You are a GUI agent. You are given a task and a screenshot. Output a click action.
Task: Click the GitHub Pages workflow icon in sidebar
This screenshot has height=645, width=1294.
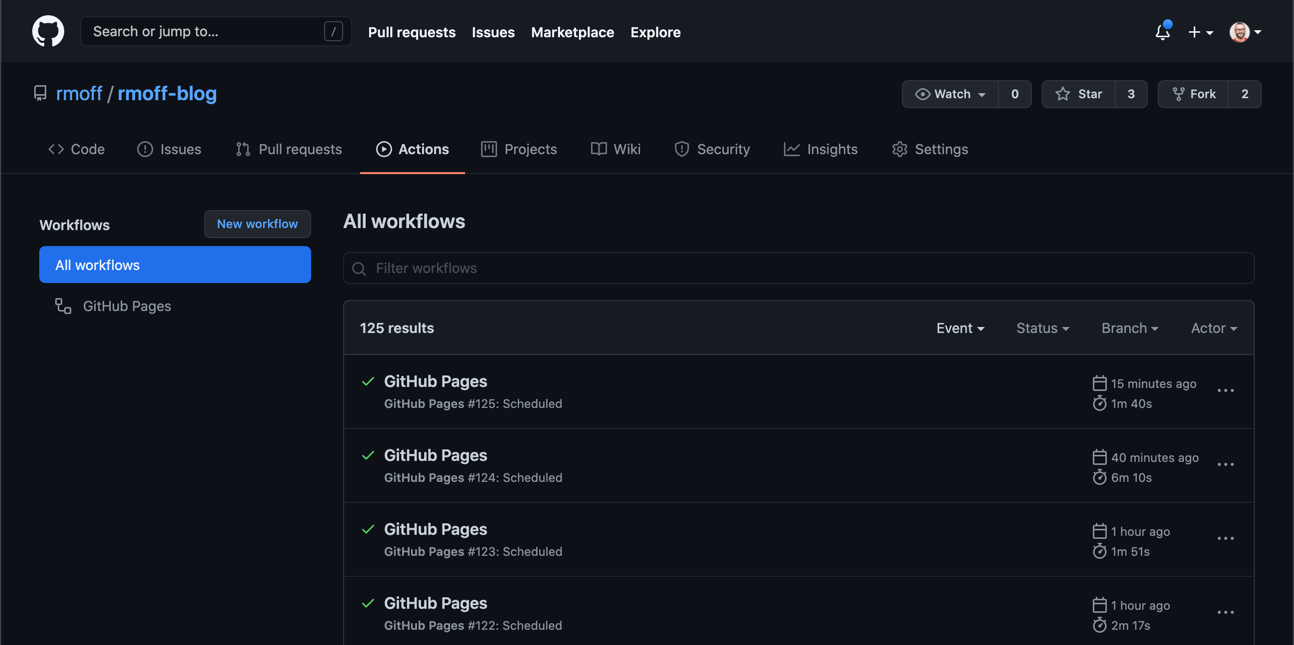coord(63,306)
